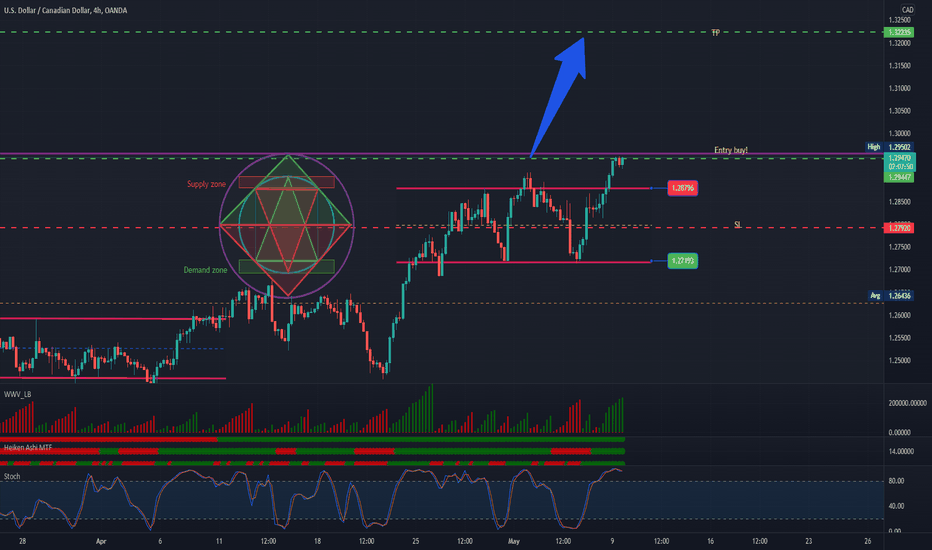Select the red 1.28796 range label
The width and height of the screenshot is (932, 550).
click(682, 188)
